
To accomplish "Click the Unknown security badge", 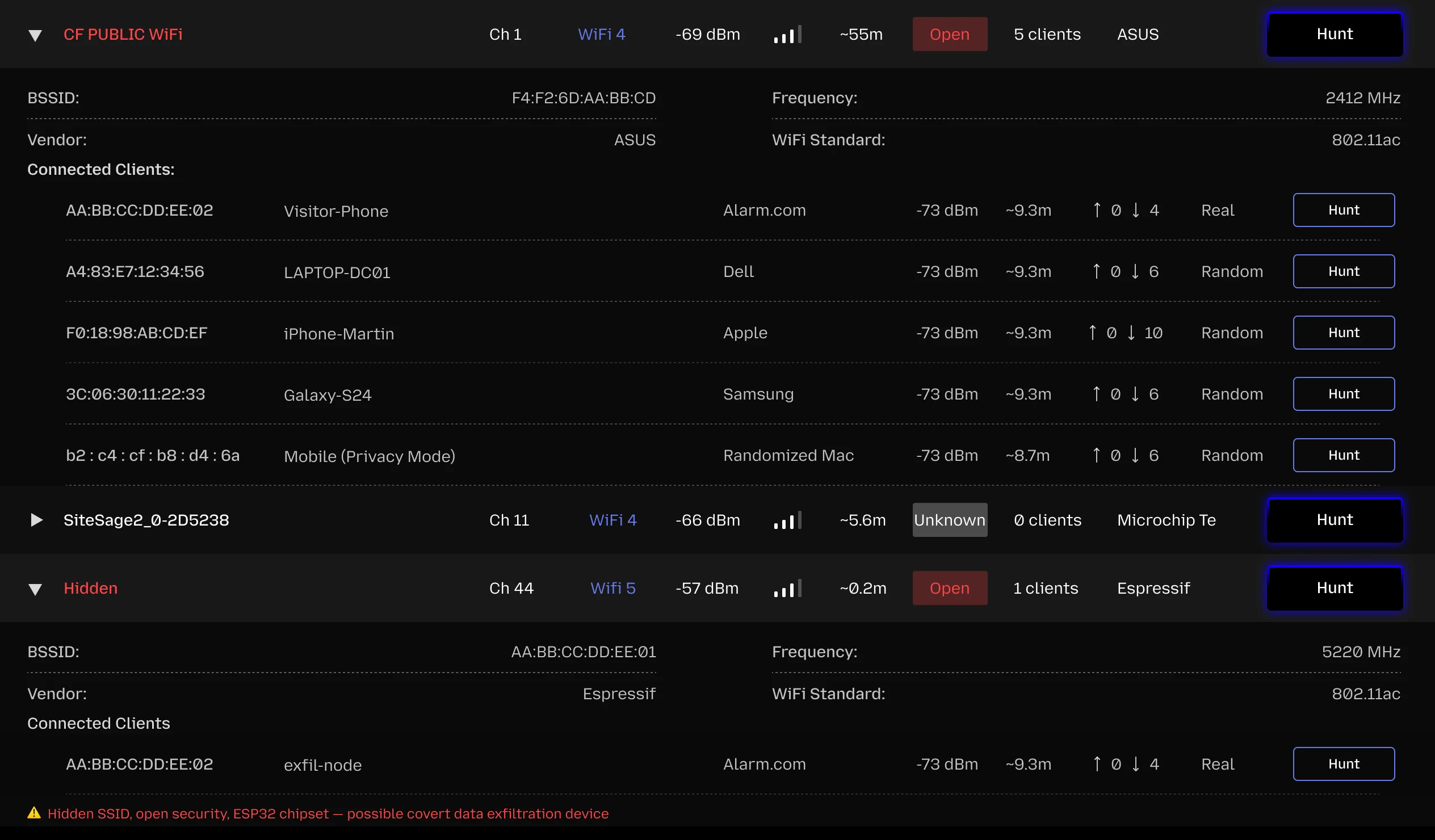I will point(949,520).
